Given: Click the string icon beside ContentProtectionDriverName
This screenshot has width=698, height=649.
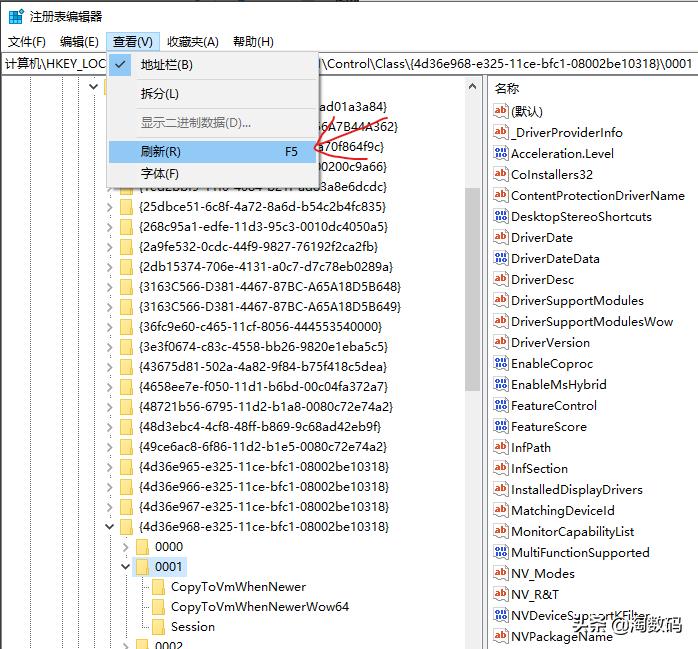Looking at the screenshot, I should coord(500,195).
